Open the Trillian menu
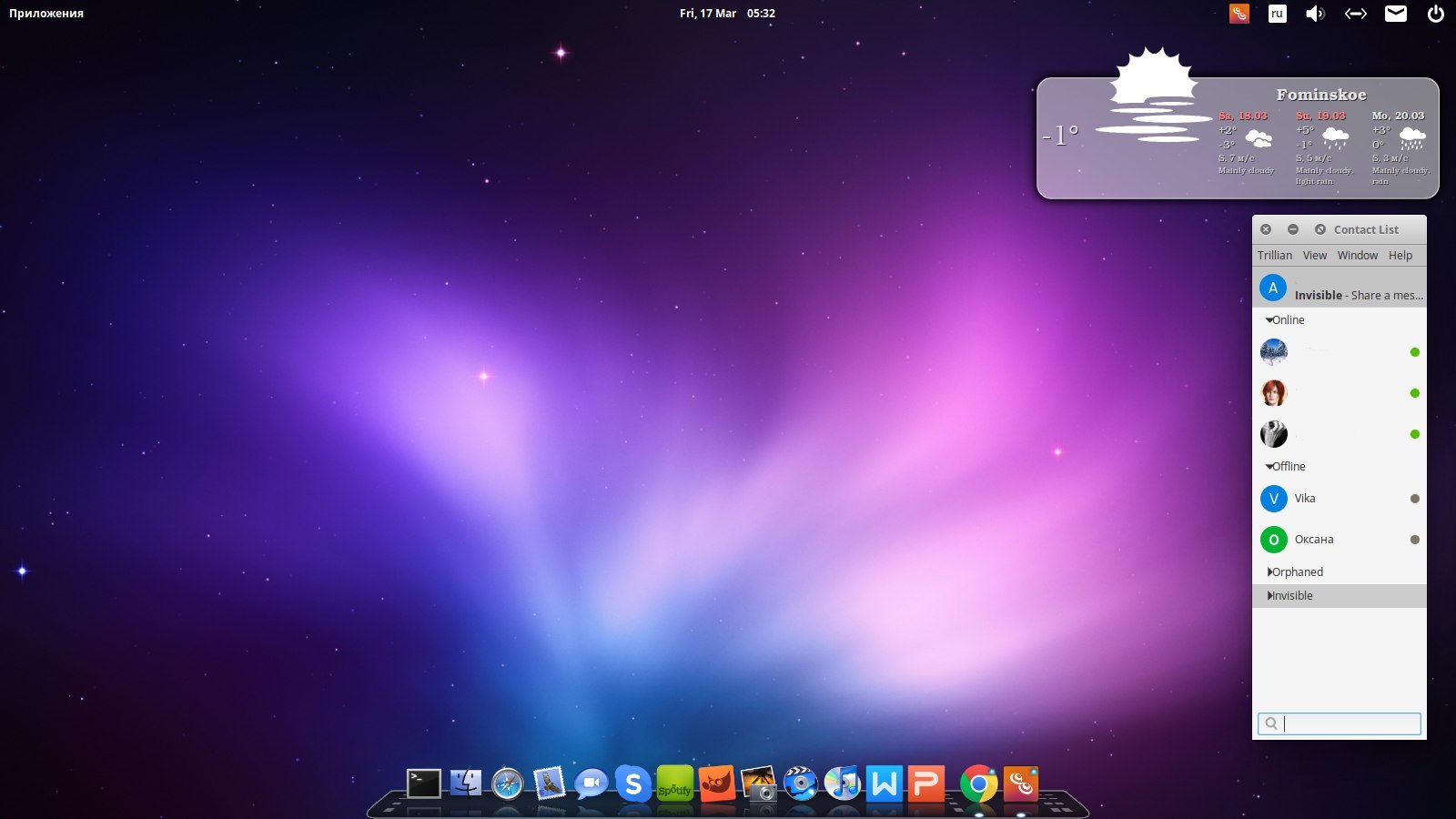 (1274, 256)
